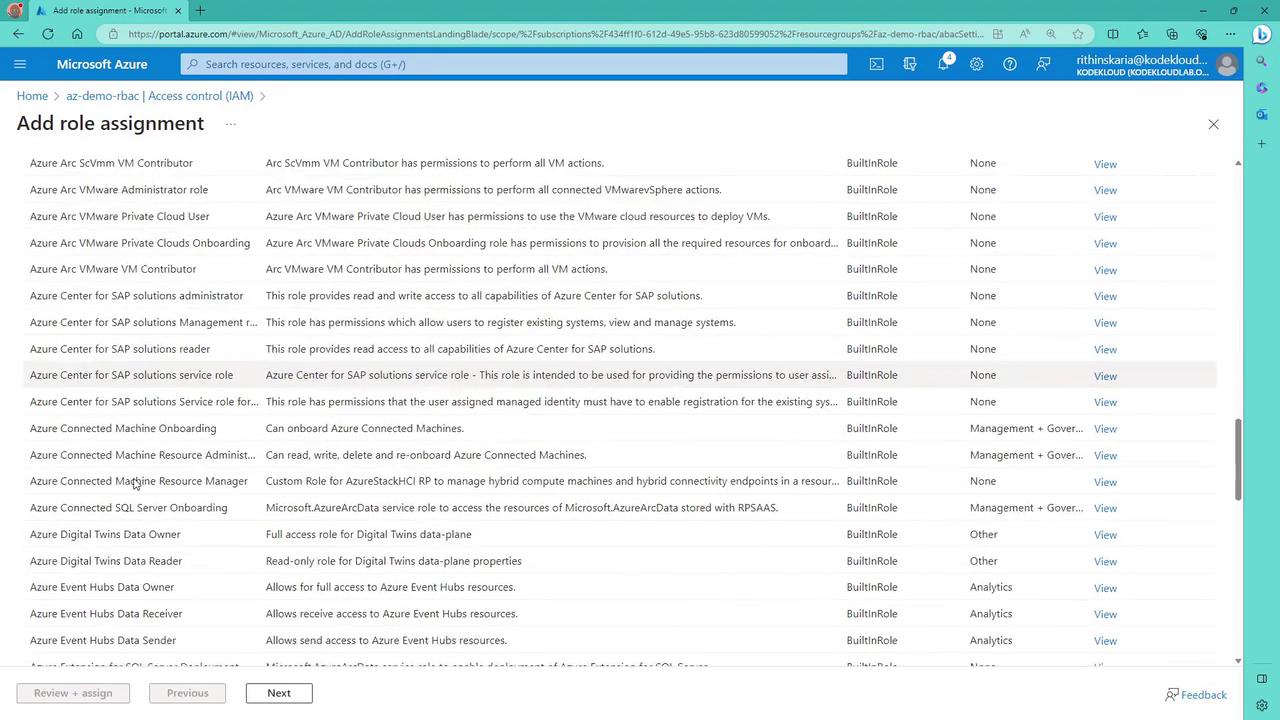Open the more options ellipsis beside Add role assignment
The width and height of the screenshot is (1280, 720).
click(x=230, y=124)
